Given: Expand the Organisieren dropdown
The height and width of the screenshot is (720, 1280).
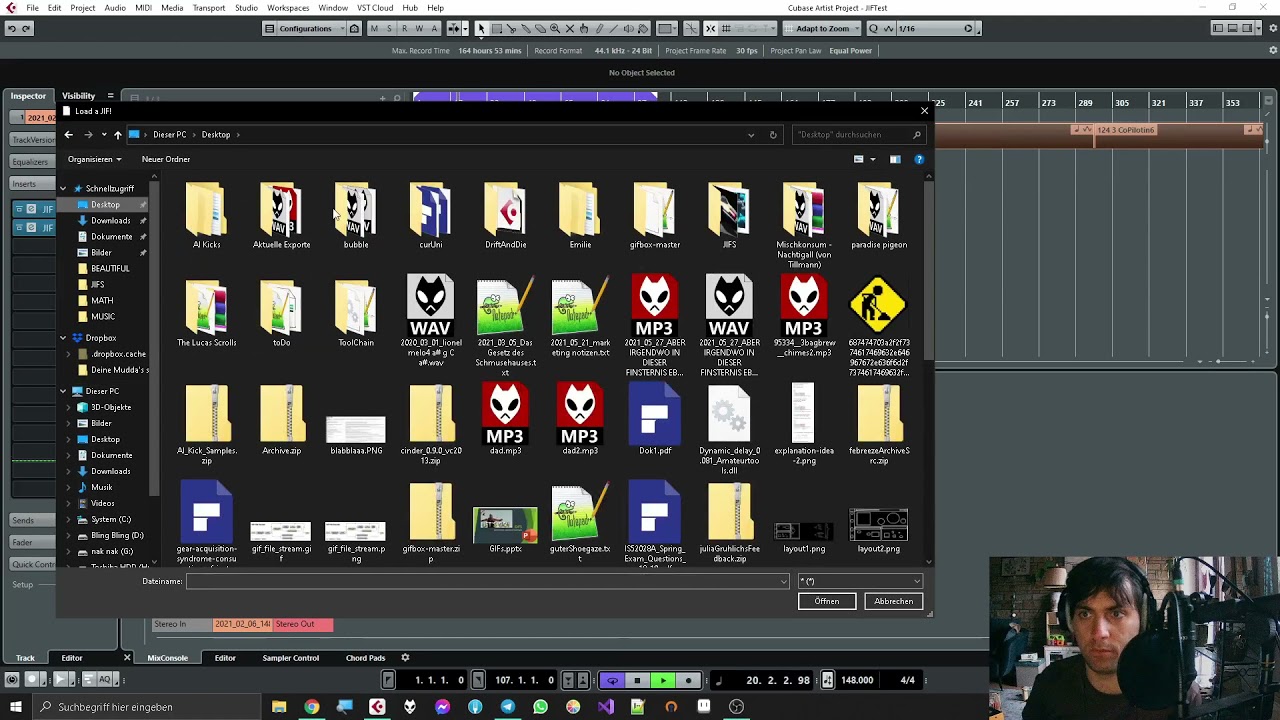Looking at the screenshot, I should (94, 159).
